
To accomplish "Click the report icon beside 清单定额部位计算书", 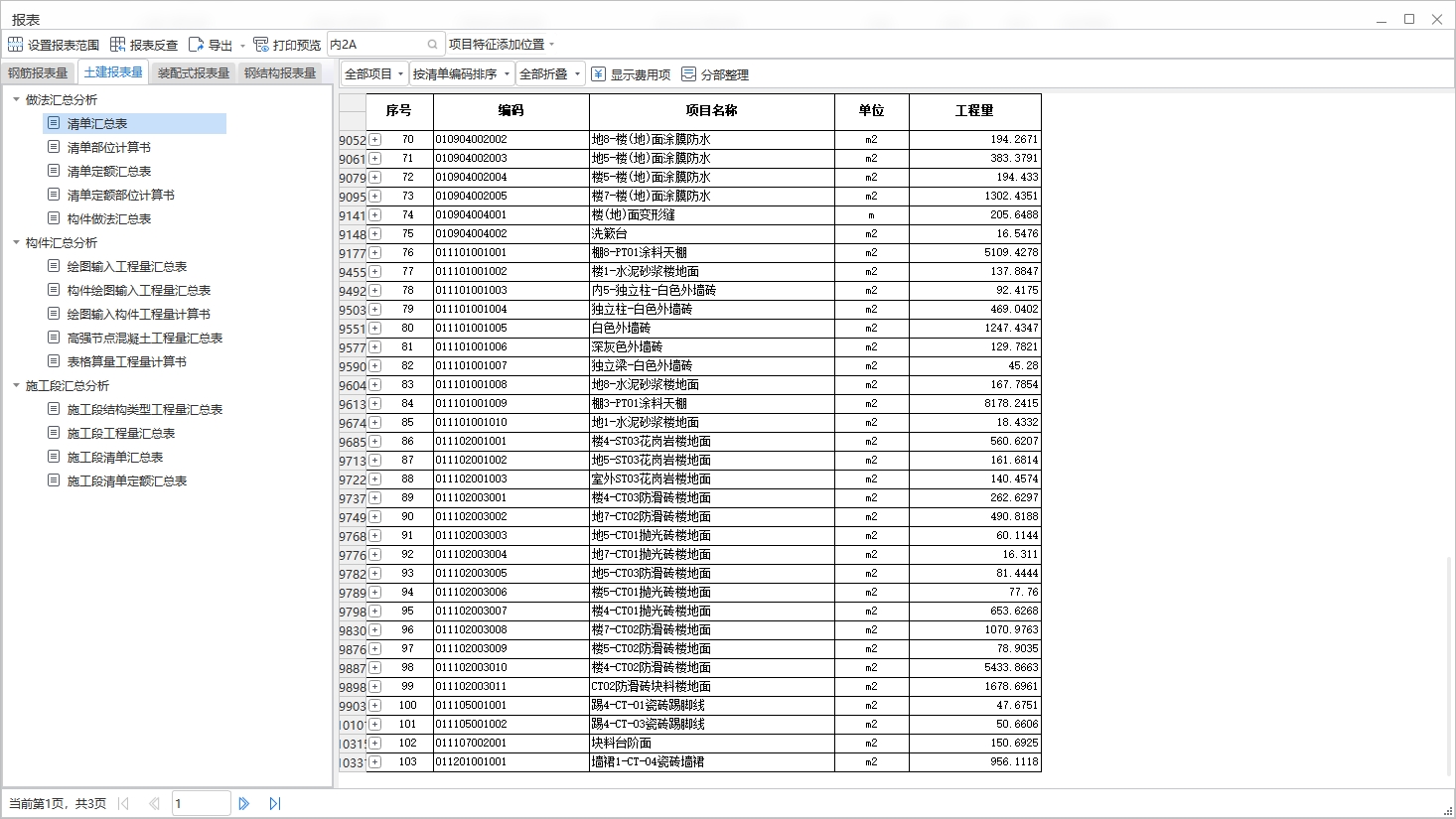I will click(x=54, y=195).
